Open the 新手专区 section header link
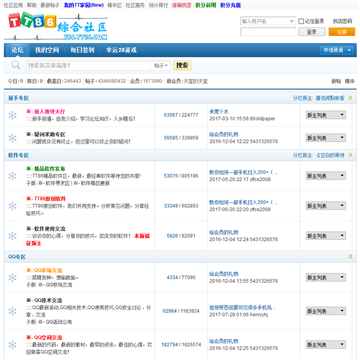This screenshot has height=360, width=360. [18, 98]
